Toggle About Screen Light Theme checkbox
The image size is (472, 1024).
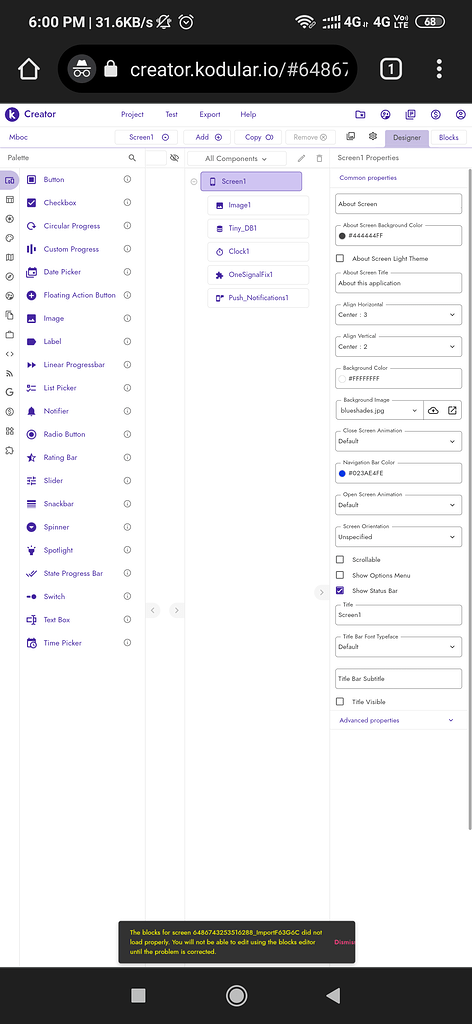pos(340,259)
